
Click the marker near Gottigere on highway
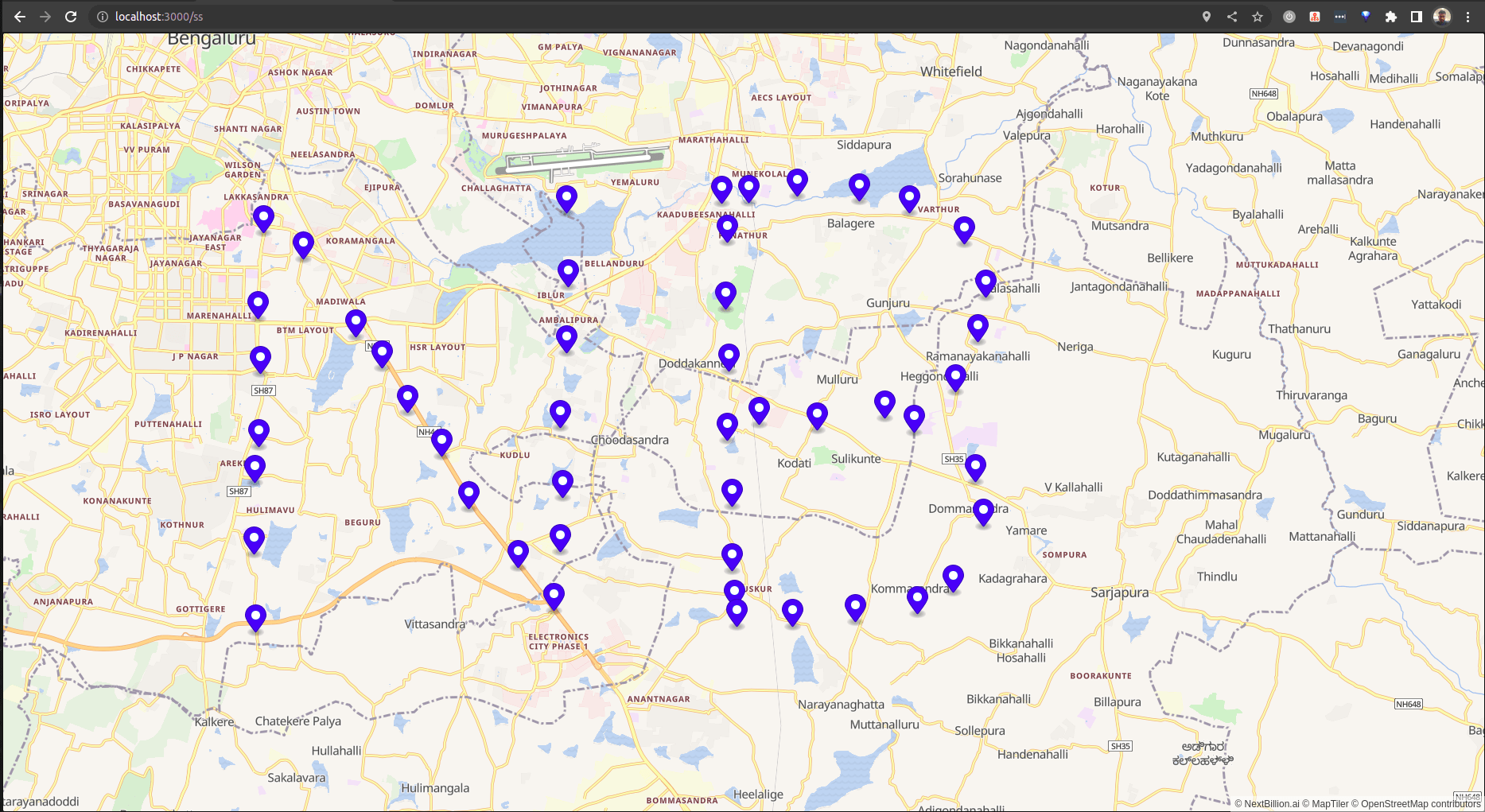[255, 617]
